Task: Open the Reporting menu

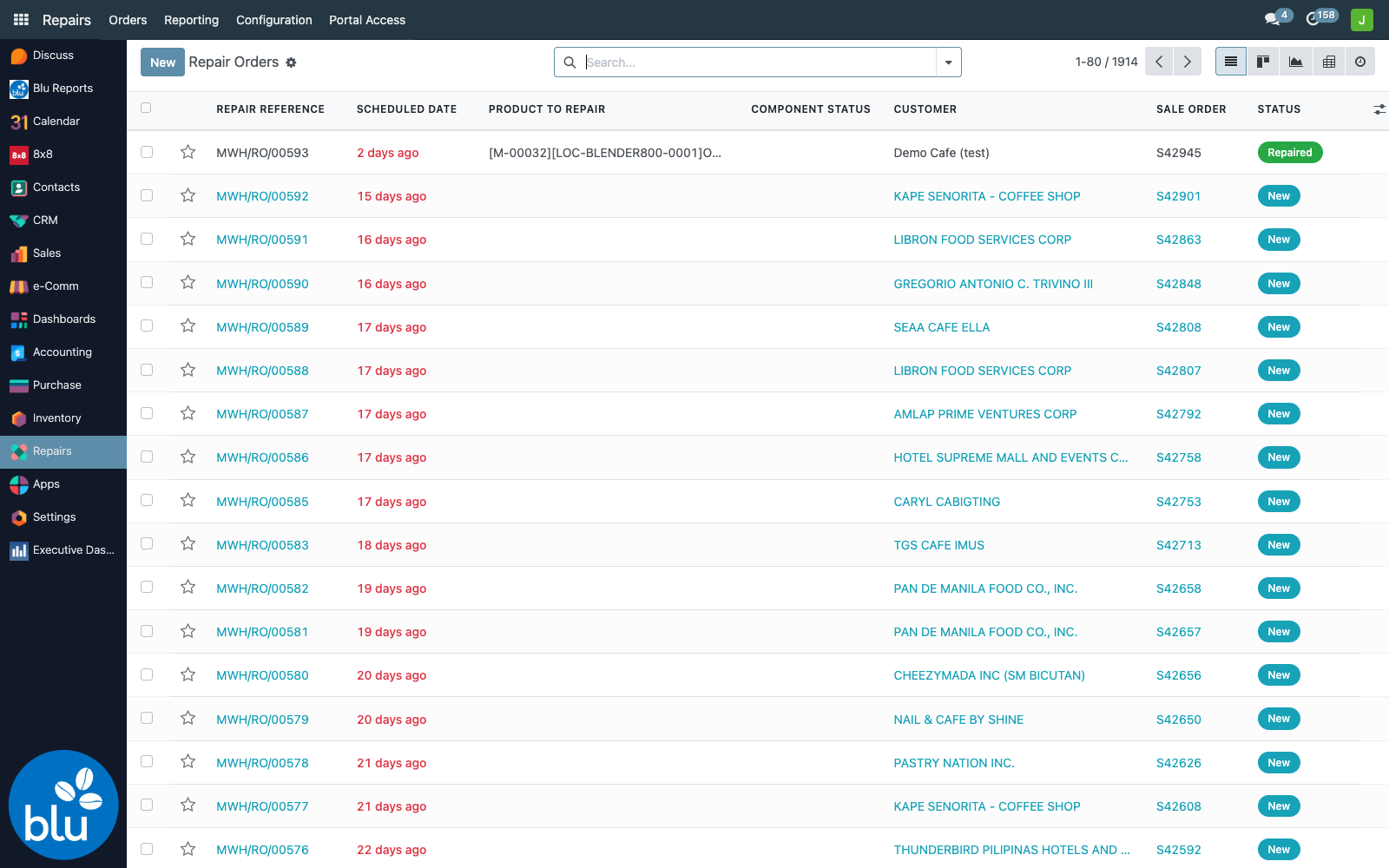Action: pos(191,20)
